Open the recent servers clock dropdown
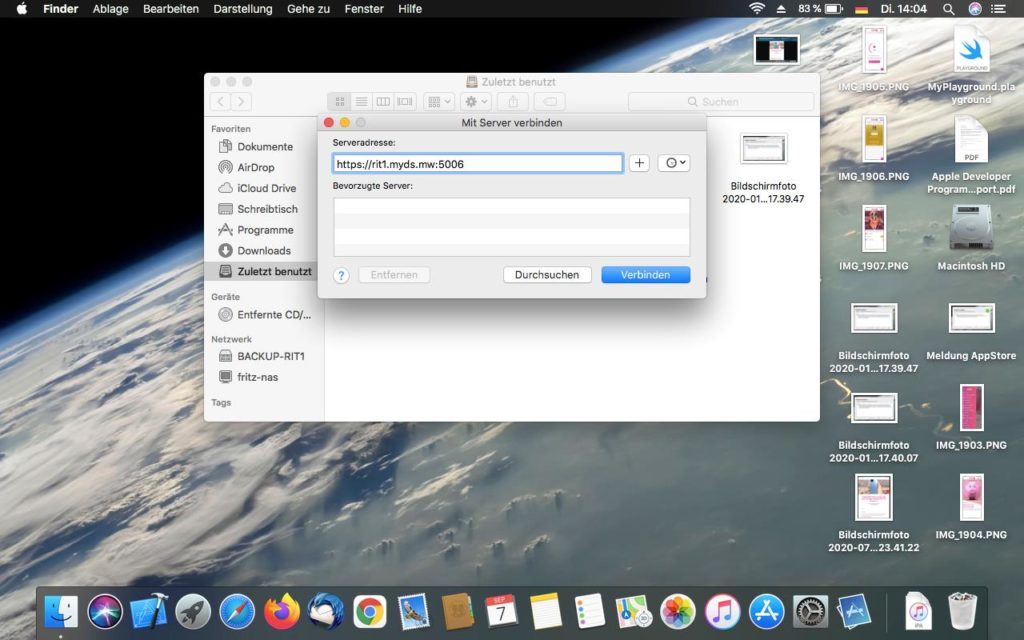This screenshot has height=640, width=1024. [x=674, y=163]
